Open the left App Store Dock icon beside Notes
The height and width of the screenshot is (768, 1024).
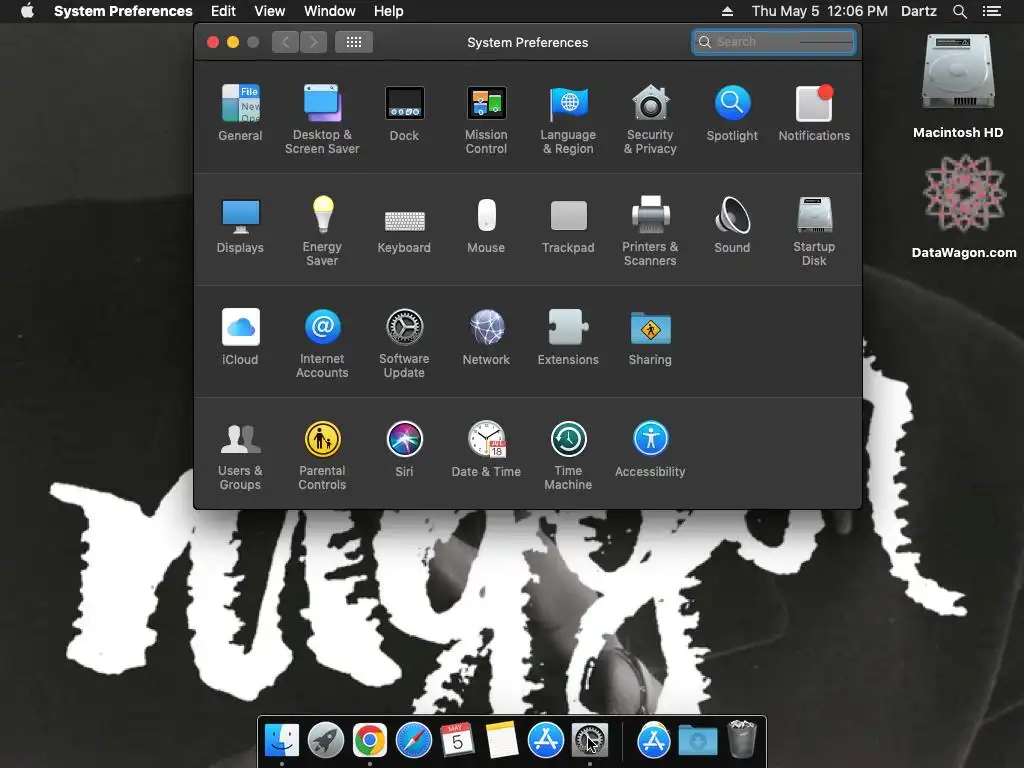click(x=546, y=740)
